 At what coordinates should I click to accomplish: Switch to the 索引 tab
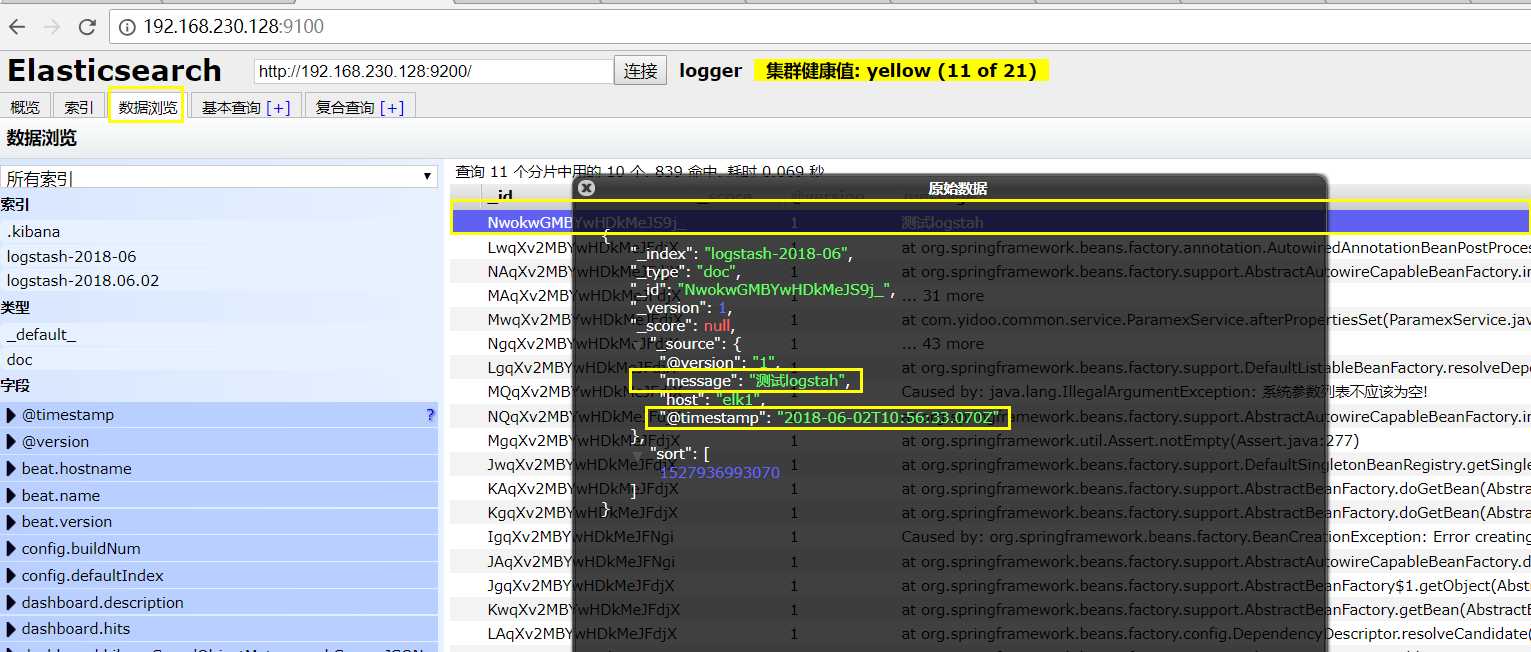tap(78, 107)
